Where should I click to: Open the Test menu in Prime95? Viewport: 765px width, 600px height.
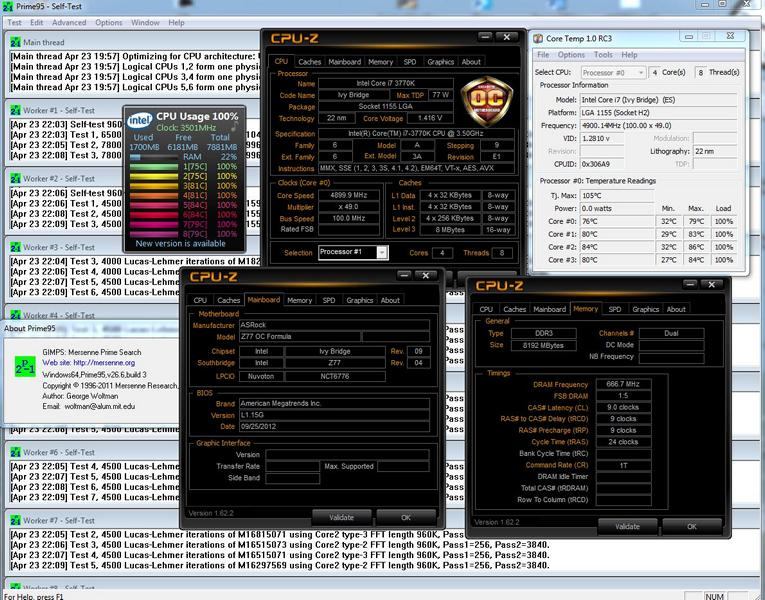[14, 22]
